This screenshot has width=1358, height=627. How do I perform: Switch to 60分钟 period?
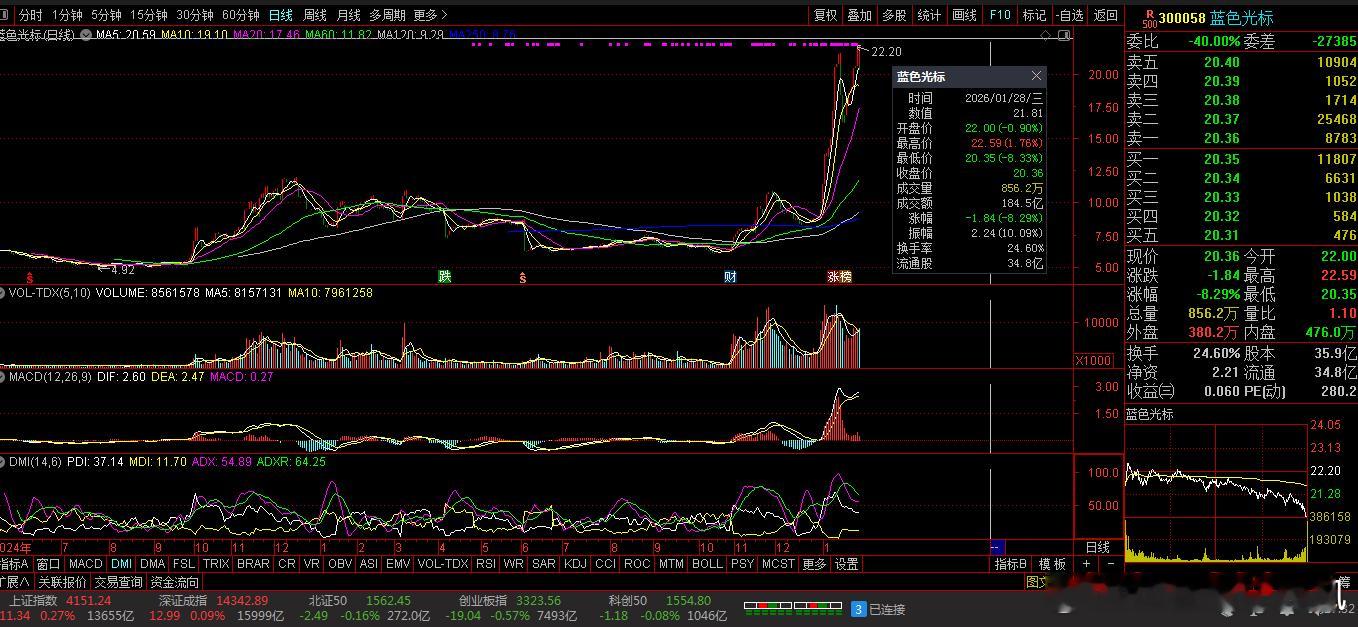pos(241,15)
